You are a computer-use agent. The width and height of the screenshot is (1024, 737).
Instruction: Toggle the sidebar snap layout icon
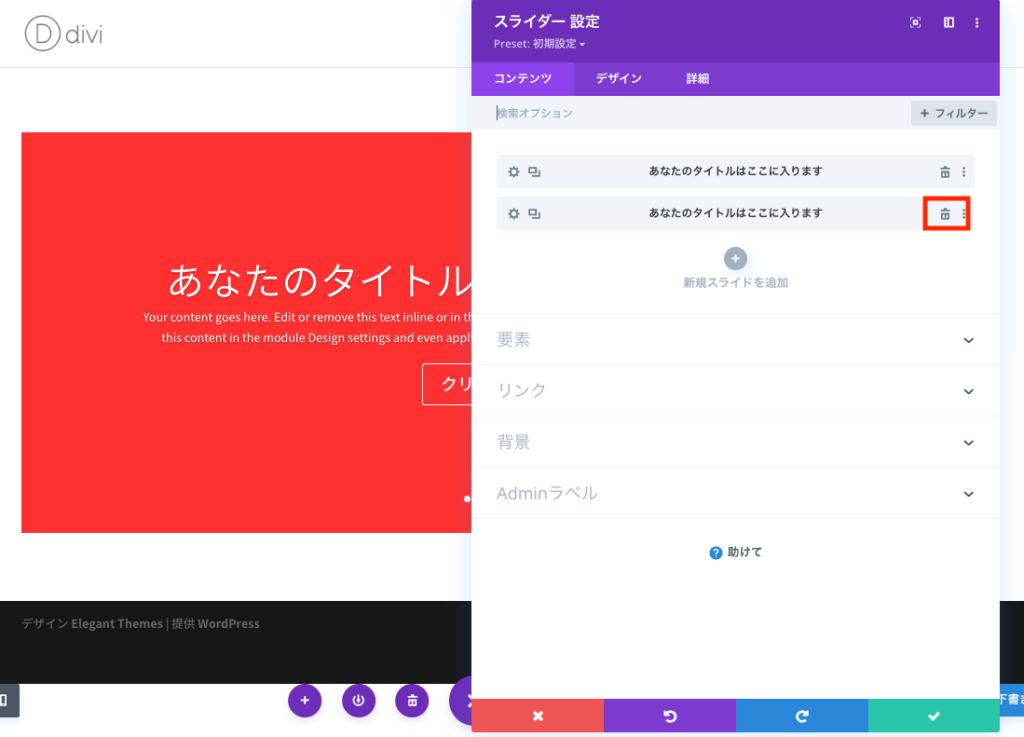click(949, 23)
